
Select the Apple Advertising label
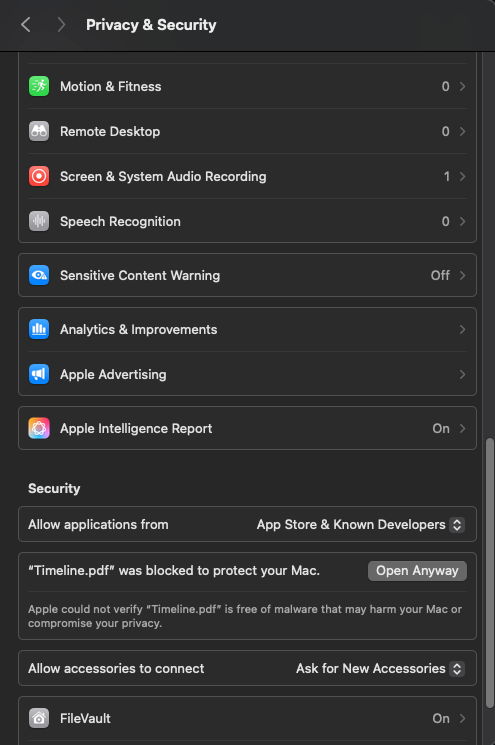tap(113, 374)
